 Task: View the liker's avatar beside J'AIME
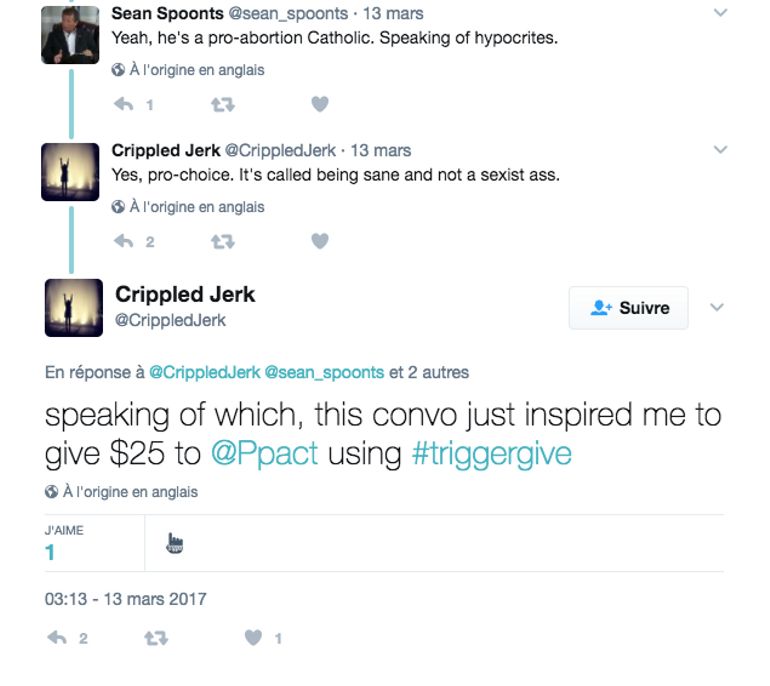pyautogui.click(x=175, y=543)
